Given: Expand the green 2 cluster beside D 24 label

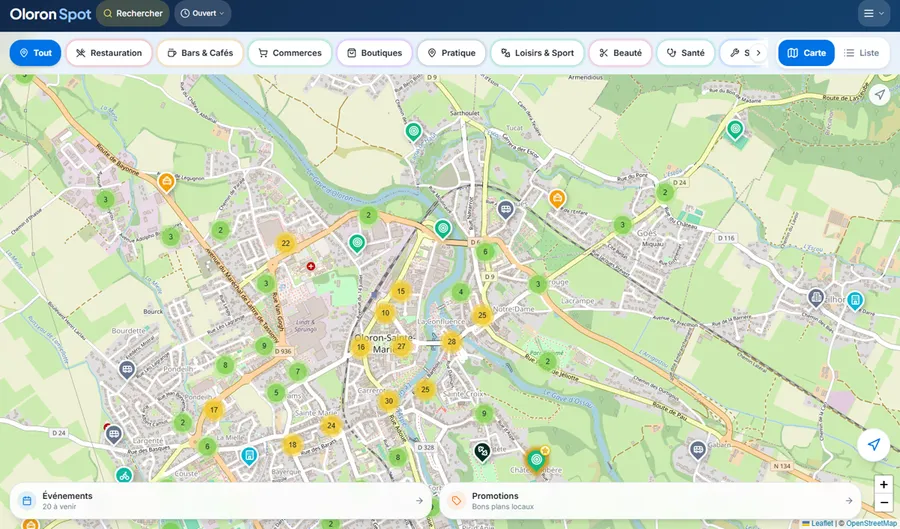Looking at the screenshot, I should coord(665,192).
